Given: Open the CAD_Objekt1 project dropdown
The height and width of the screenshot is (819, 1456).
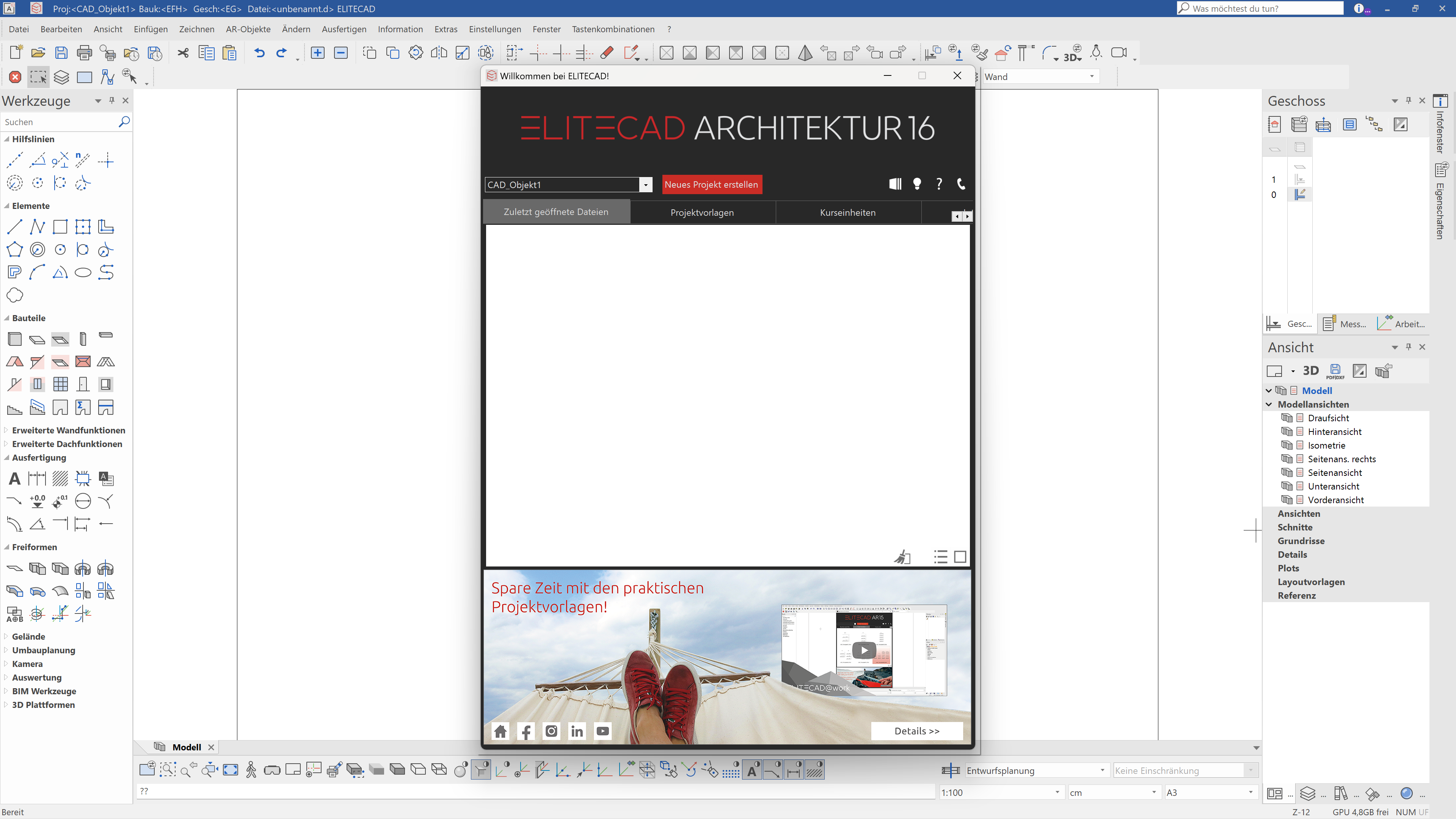Looking at the screenshot, I should 645,185.
